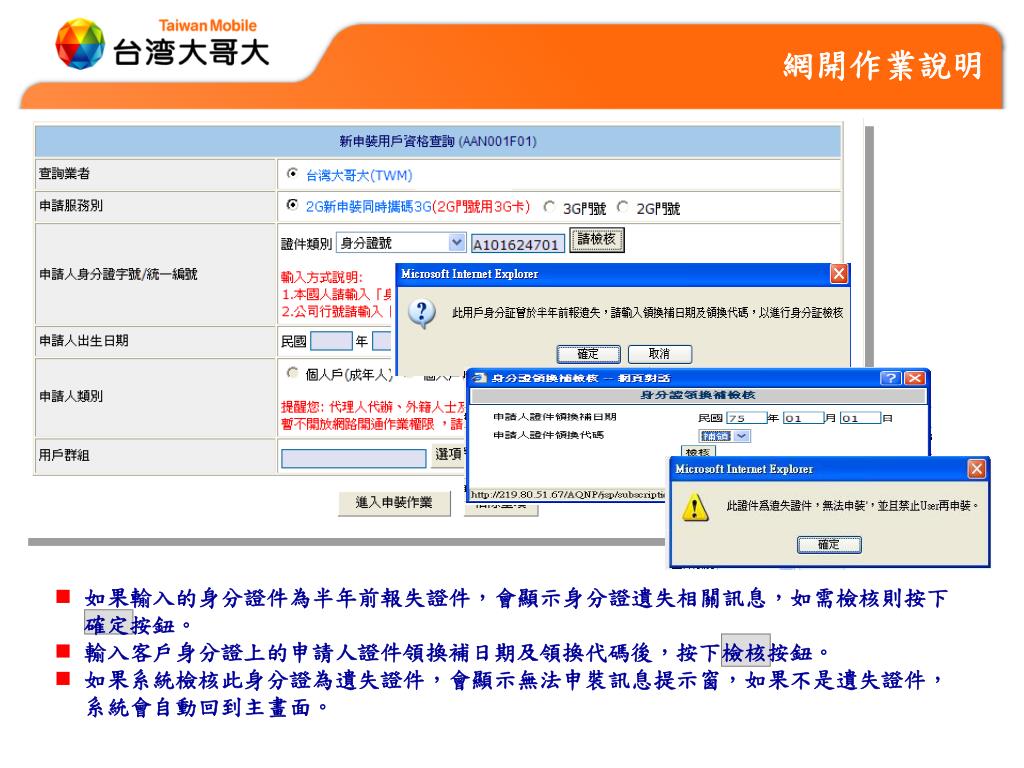The image size is (1024, 768).
Task: Click the 查詢業者 label
Action: coord(64,174)
